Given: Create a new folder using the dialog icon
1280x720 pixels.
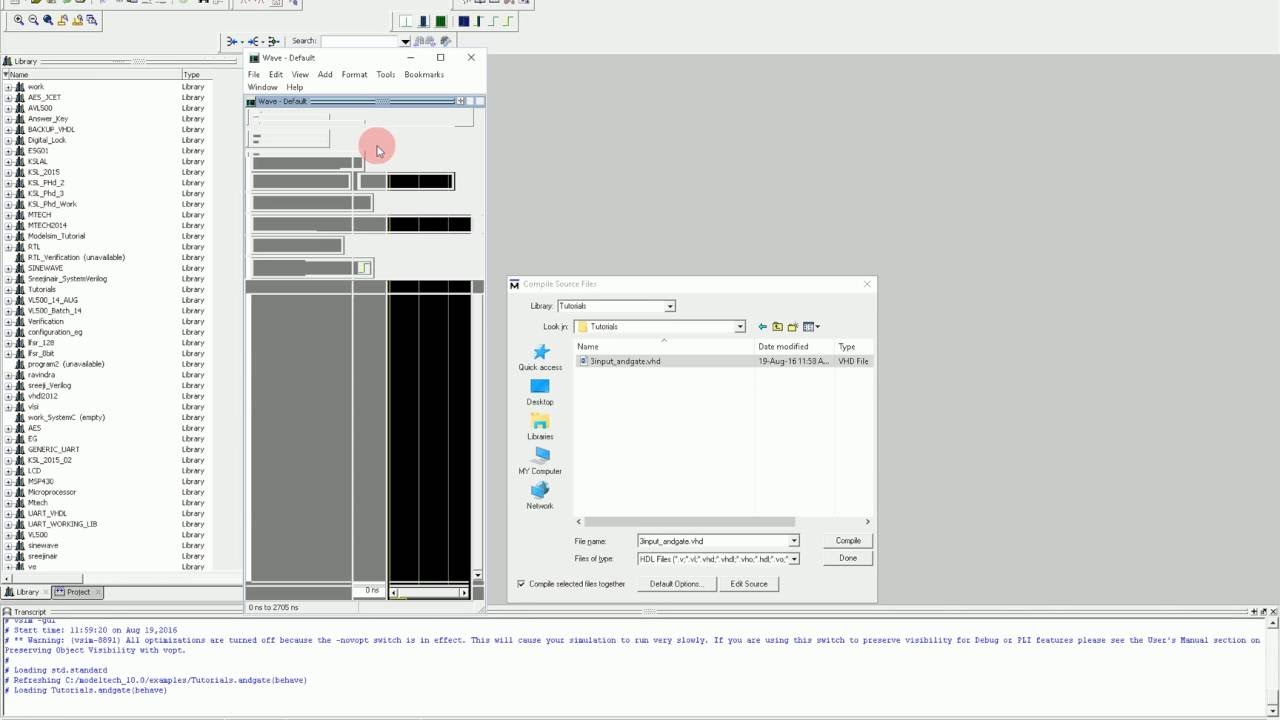Looking at the screenshot, I should click(792, 327).
